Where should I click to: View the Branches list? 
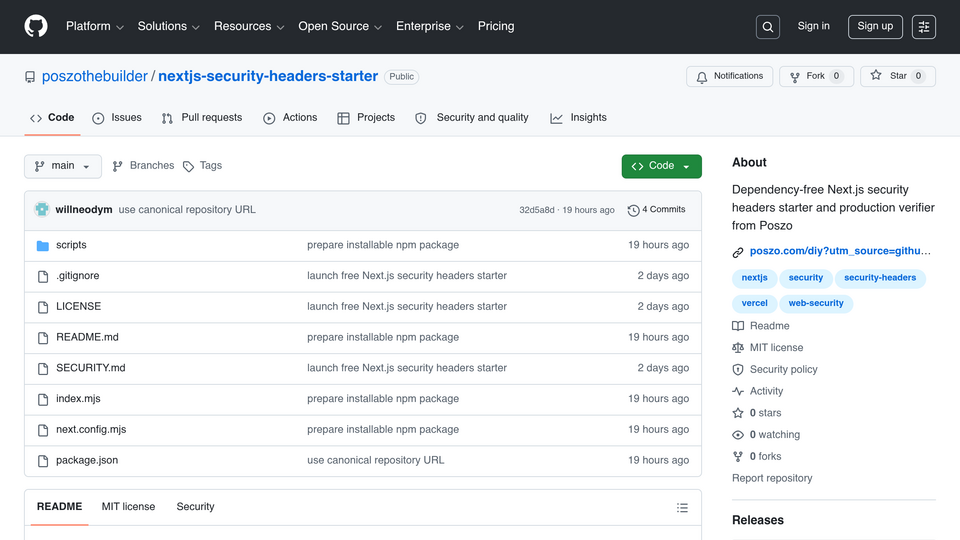(143, 166)
